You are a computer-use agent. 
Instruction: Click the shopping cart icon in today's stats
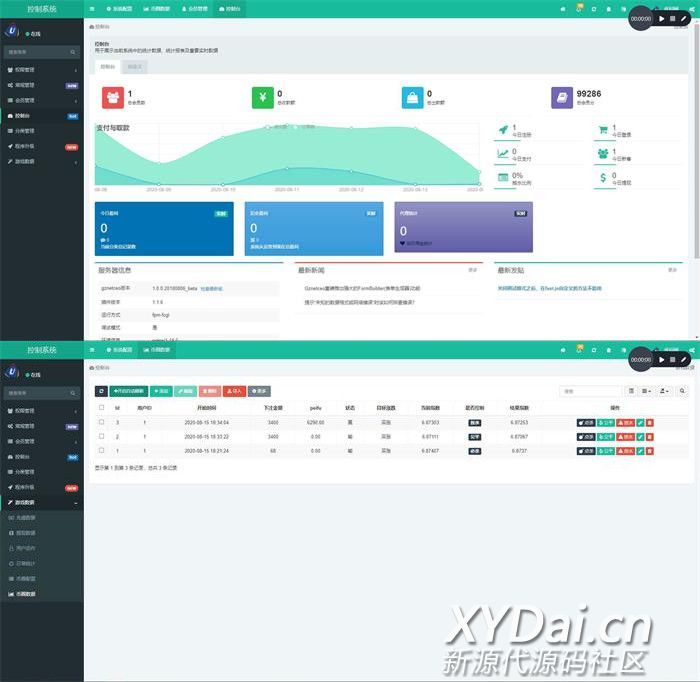click(x=603, y=130)
